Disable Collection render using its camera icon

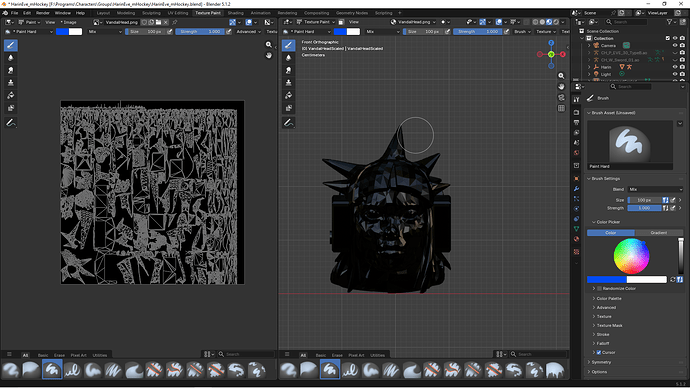(682, 38)
